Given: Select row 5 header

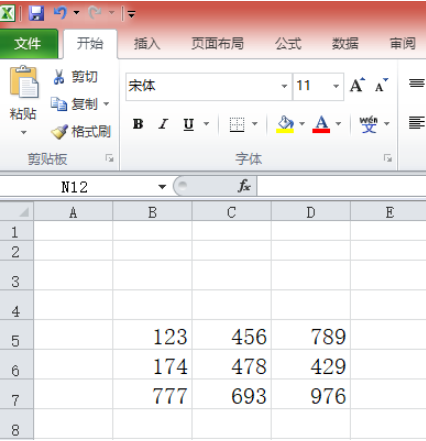Looking at the screenshot, I should (16, 335).
